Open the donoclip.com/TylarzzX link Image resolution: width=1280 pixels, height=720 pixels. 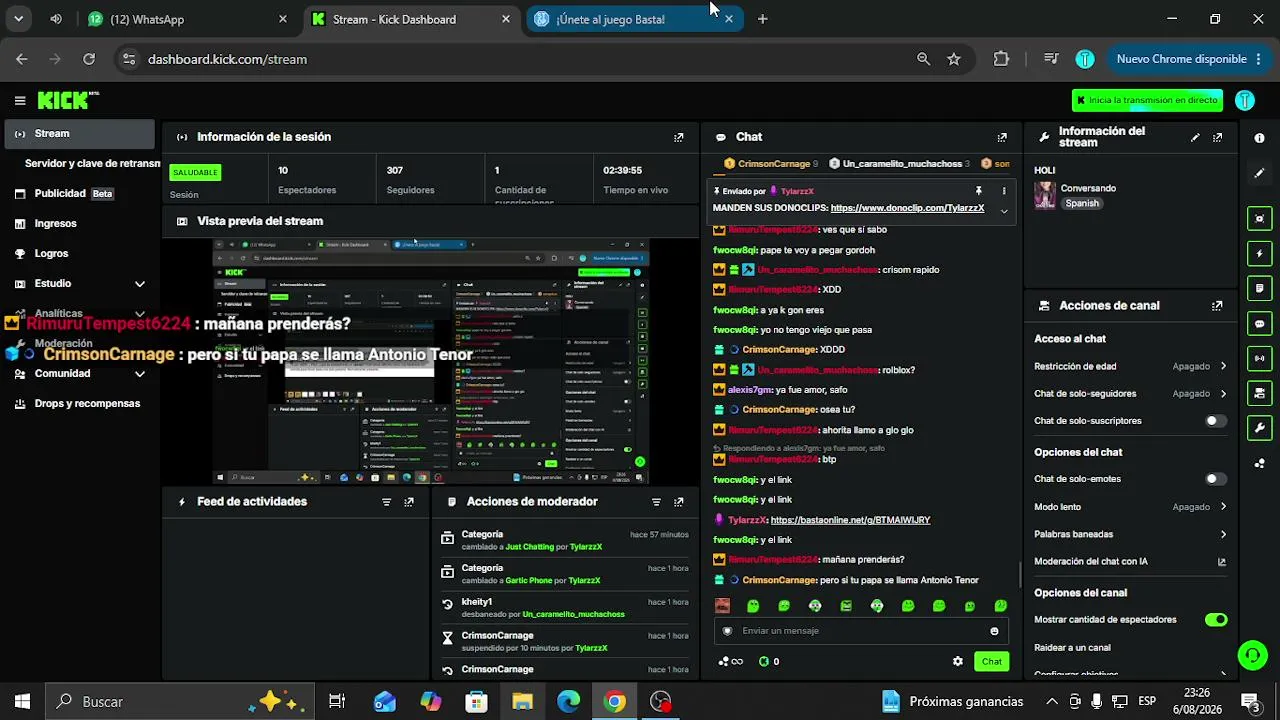[907, 209]
